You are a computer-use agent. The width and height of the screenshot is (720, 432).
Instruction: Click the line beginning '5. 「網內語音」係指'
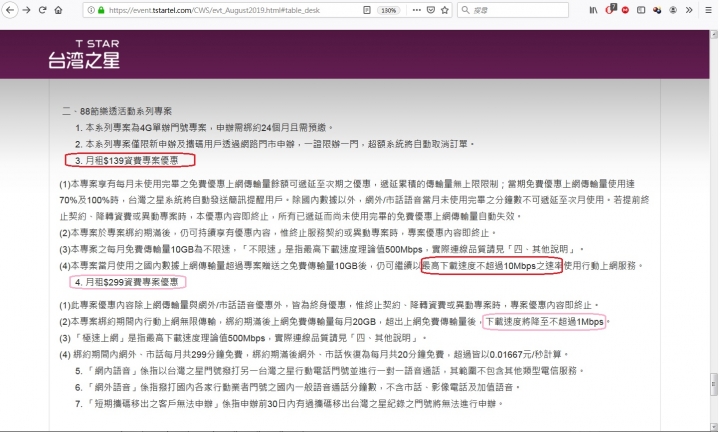329,370
